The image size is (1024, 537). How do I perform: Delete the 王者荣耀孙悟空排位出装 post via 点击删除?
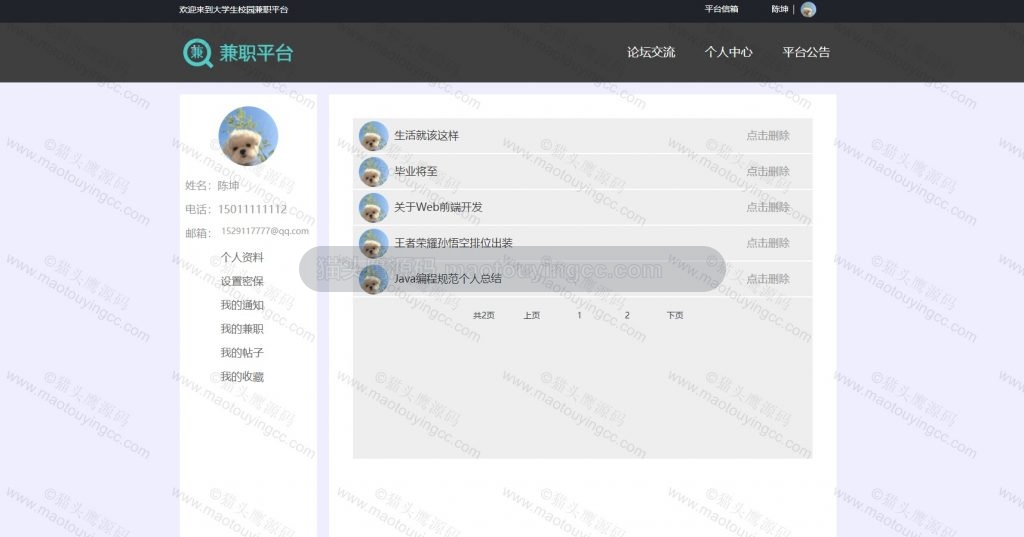point(768,243)
